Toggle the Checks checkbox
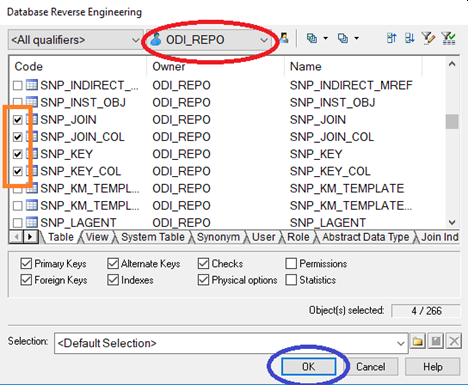The height and width of the screenshot is (385, 468). coord(203,263)
